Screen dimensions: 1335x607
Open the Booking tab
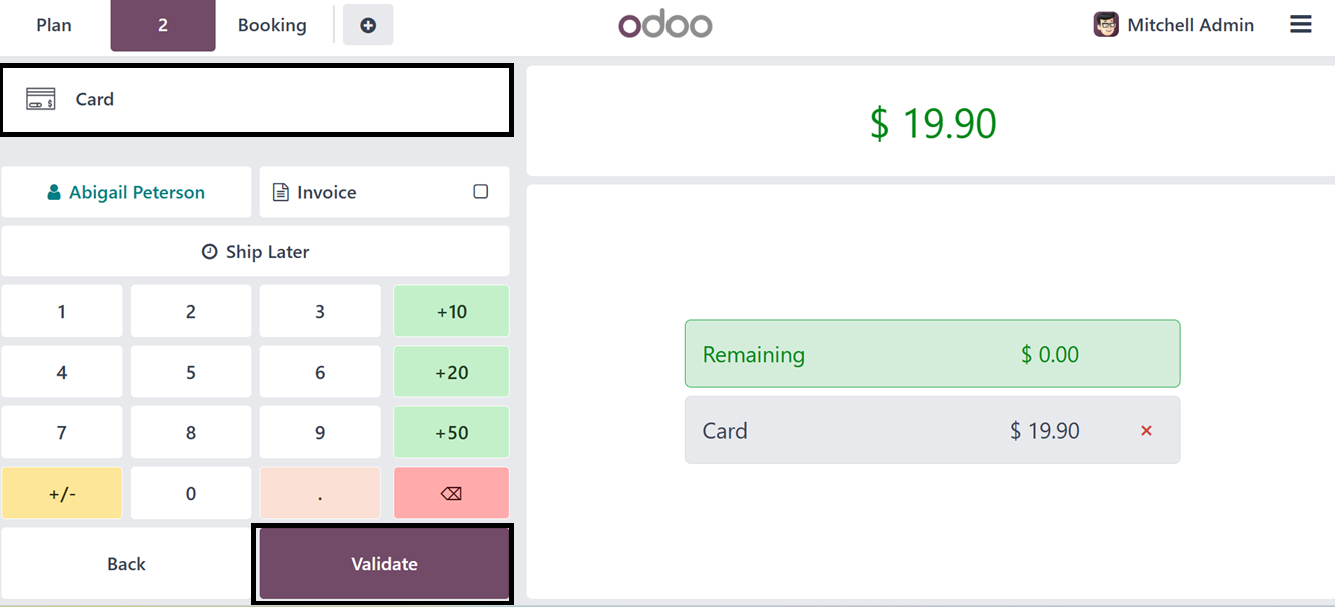pyautogui.click(x=272, y=25)
